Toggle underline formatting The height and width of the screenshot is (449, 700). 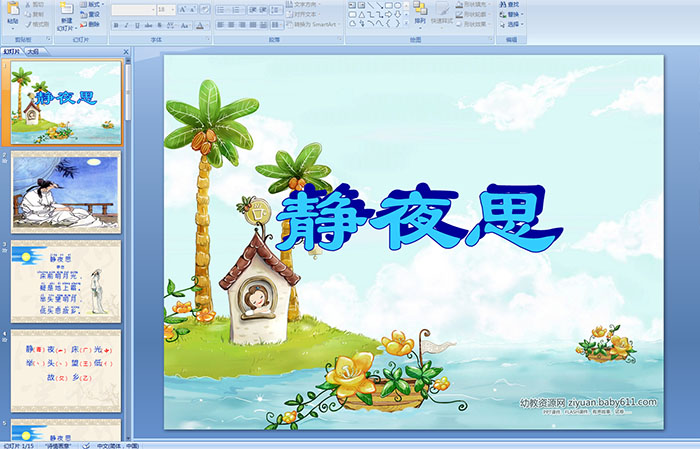pyautogui.click(x=137, y=25)
